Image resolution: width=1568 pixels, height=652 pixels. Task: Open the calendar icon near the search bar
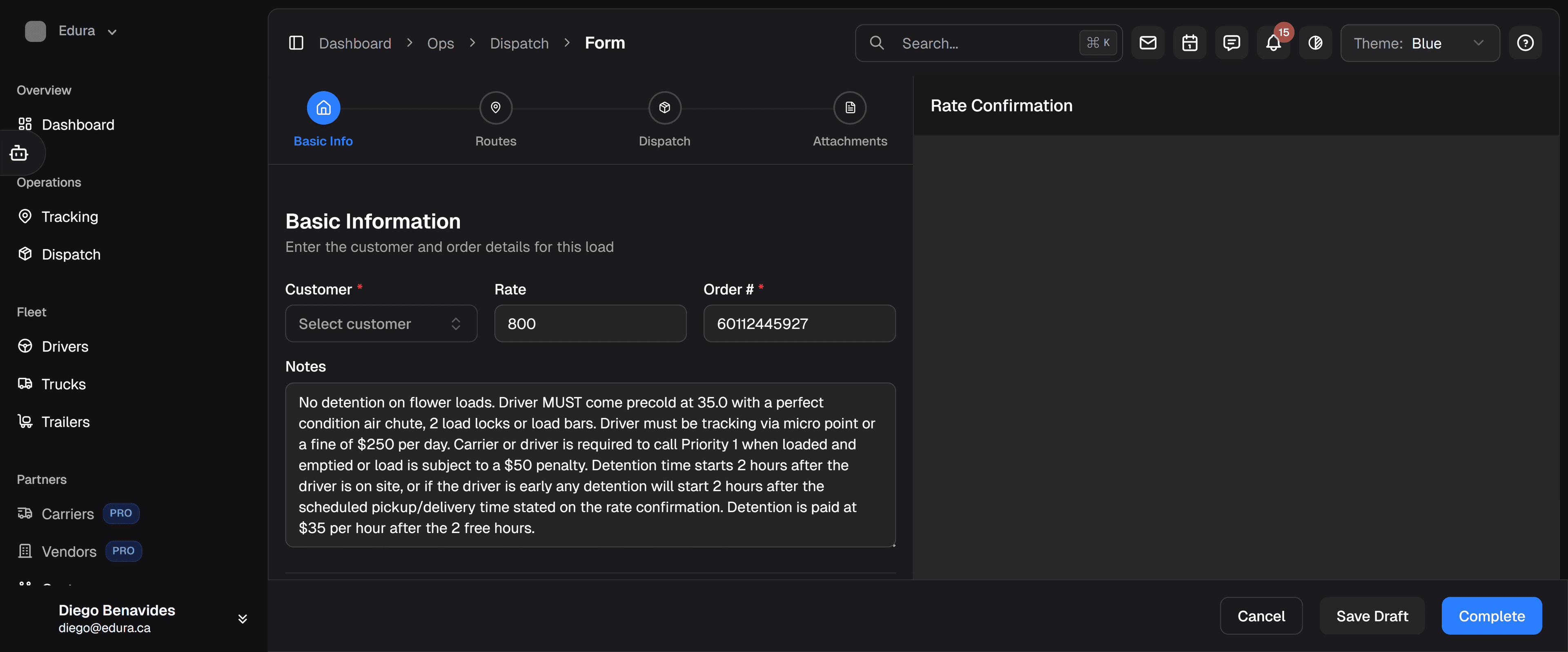point(1190,42)
